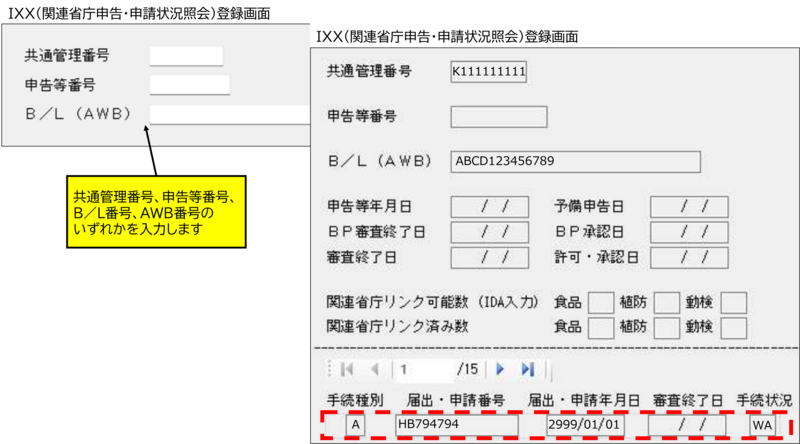Focus the 申告等年月日 date field

[488, 207]
